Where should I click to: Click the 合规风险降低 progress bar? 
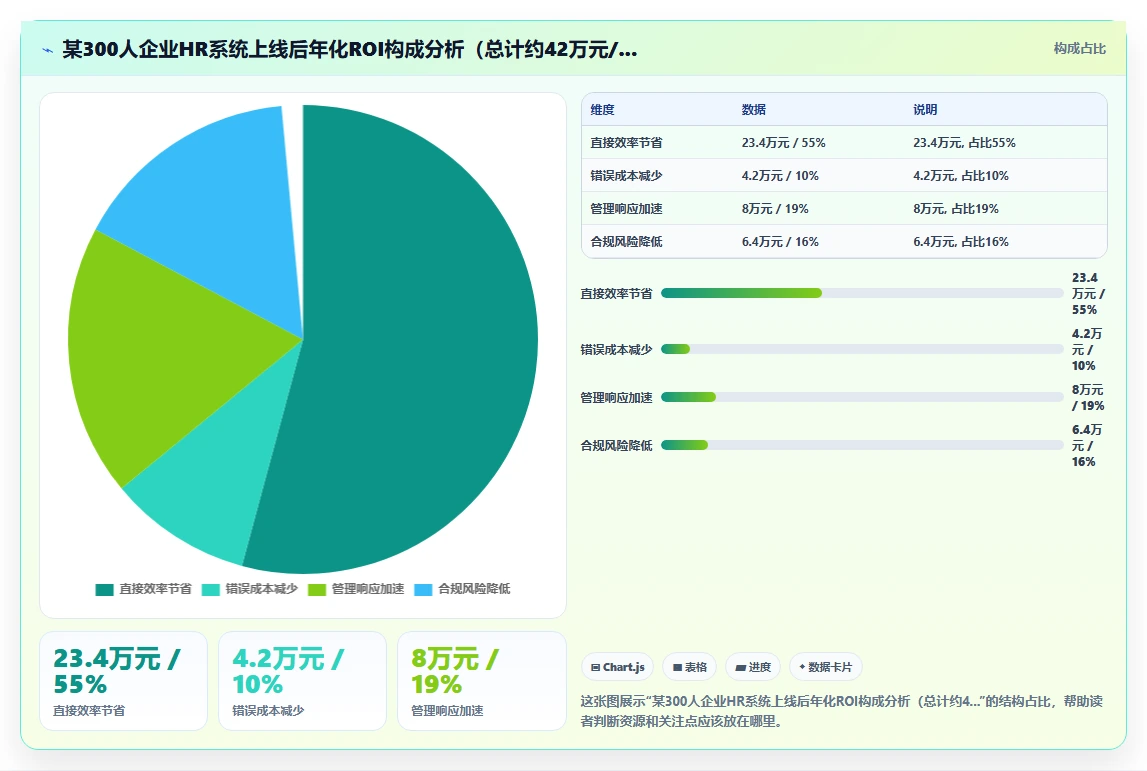(862, 445)
